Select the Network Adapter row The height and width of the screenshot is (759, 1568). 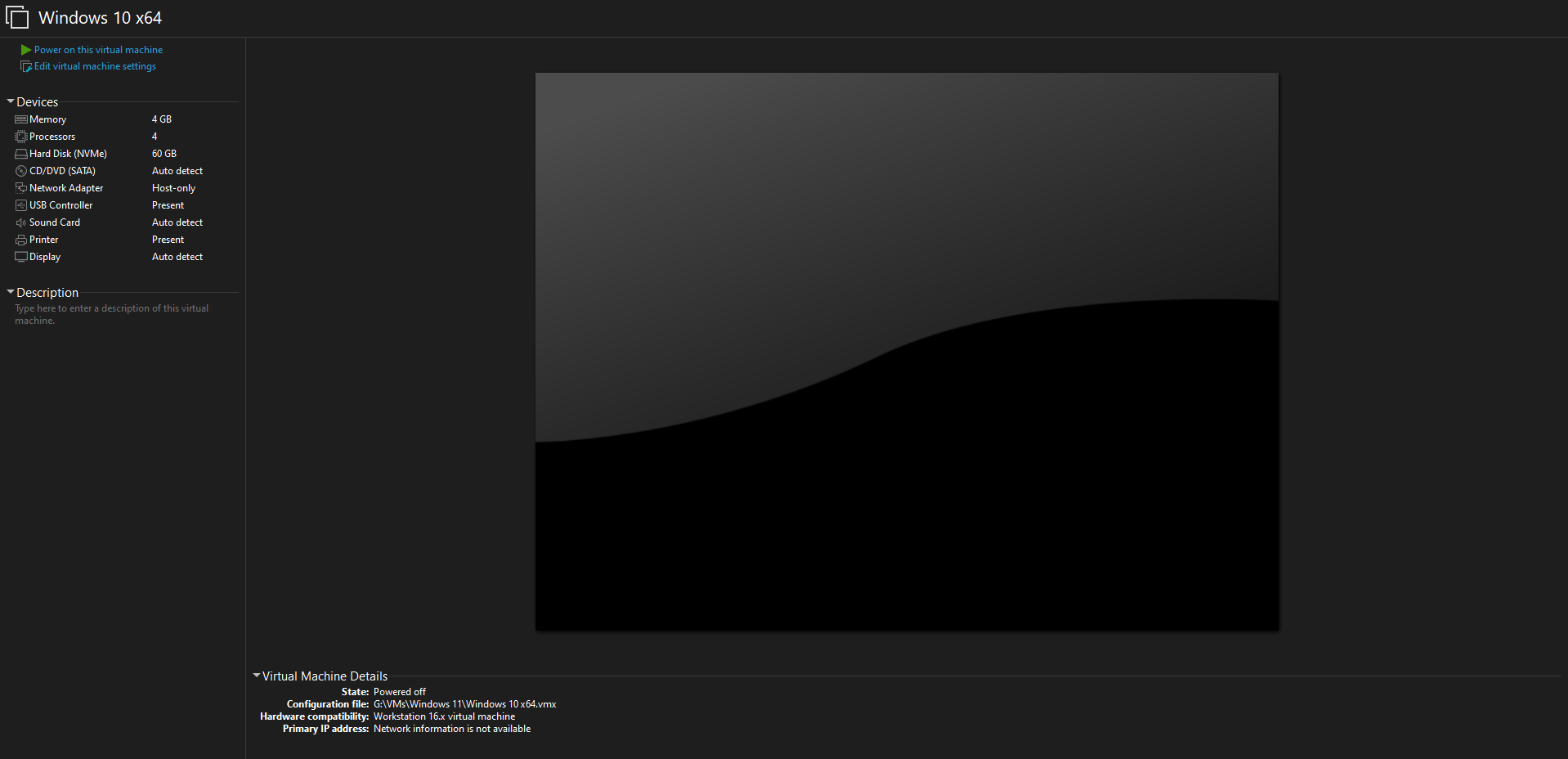[126, 188]
